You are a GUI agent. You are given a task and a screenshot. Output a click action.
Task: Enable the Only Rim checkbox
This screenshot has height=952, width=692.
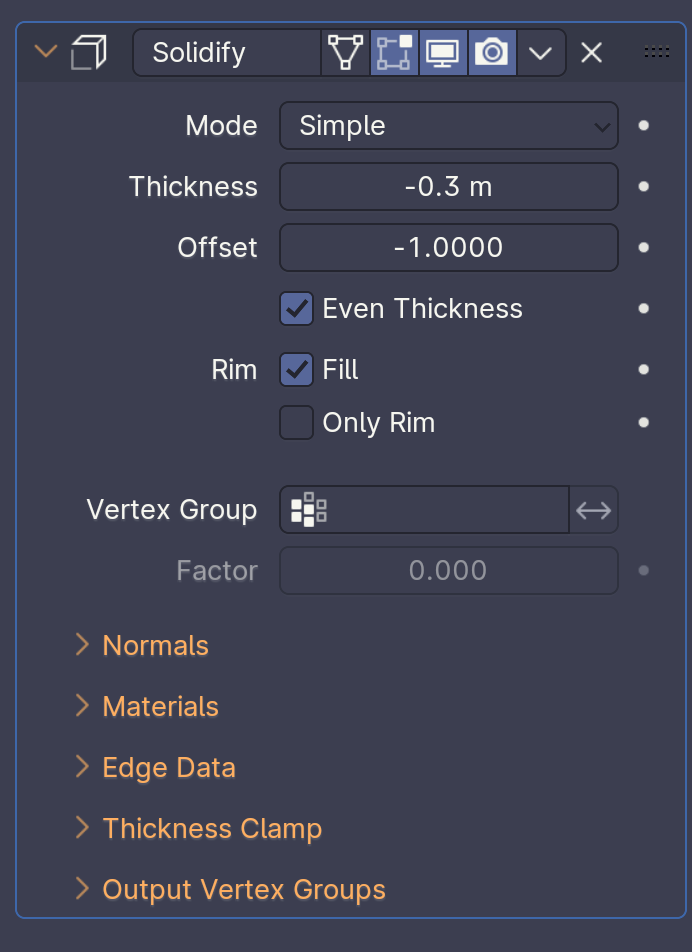coord(297,423)
